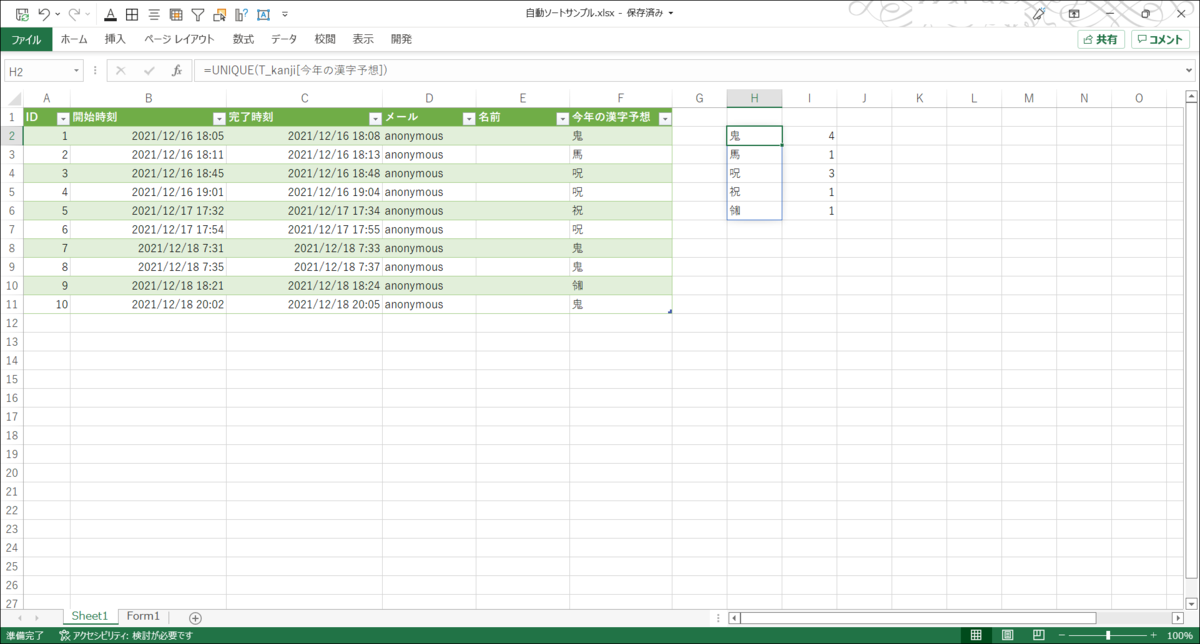Viewport: 1200px width, 644px height.
Task: Select Normal view in the status bar
Action: click(975, 634)
